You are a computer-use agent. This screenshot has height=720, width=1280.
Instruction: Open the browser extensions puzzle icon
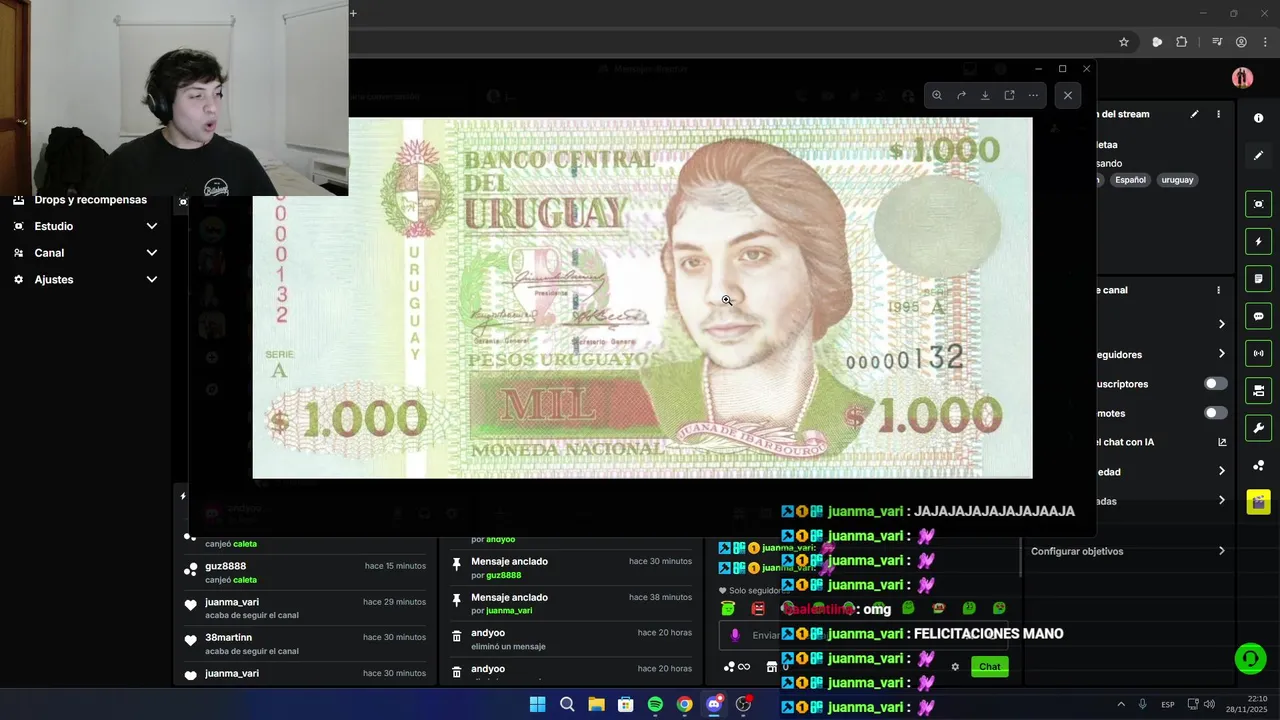pyautogui.click(x=1182, y=42)
